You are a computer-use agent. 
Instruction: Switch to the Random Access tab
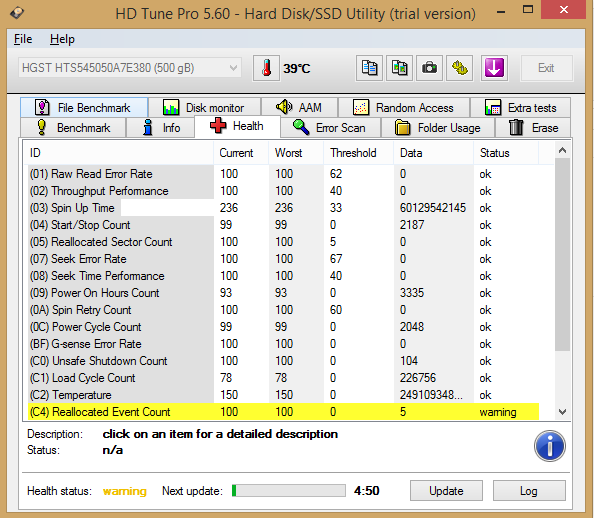tap(404, 108)
